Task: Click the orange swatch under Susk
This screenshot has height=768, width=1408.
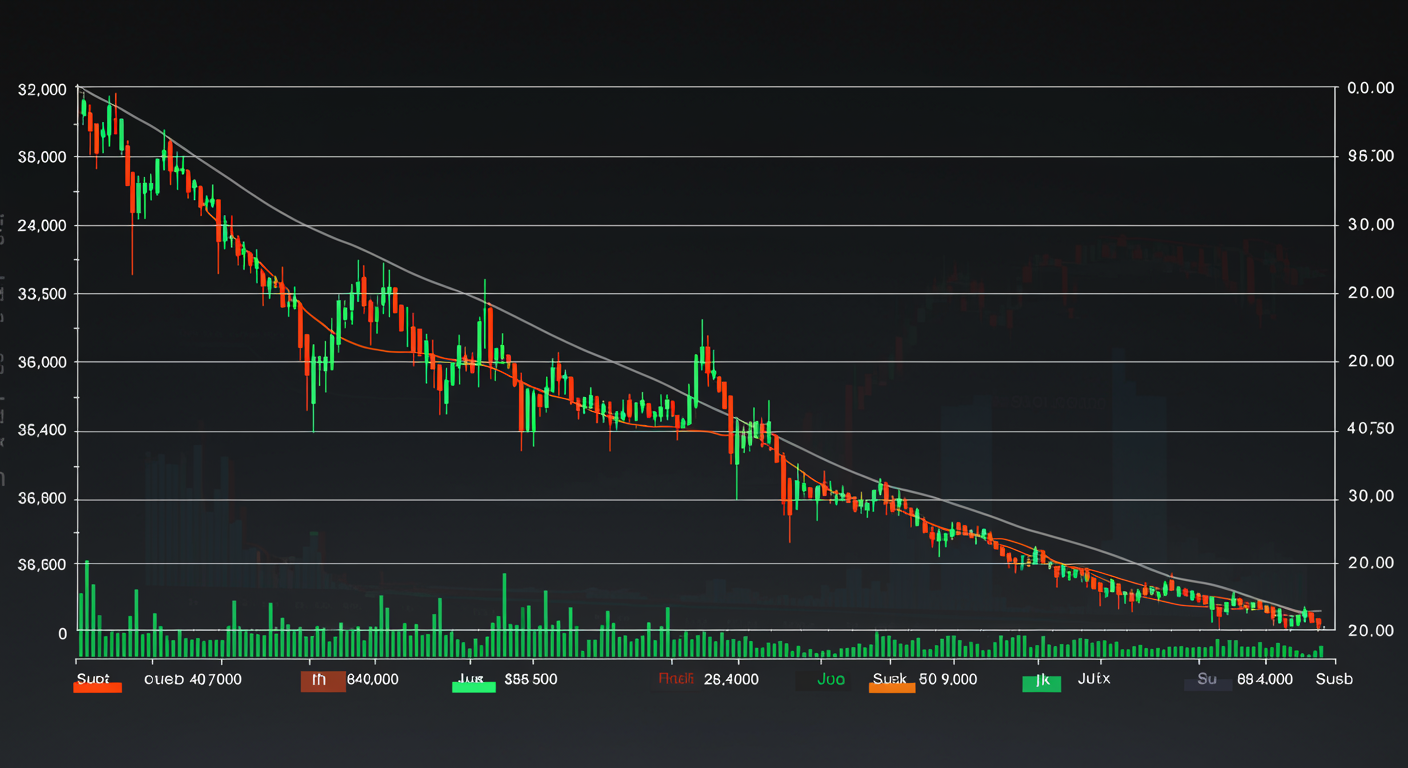Action: (893, 687)
